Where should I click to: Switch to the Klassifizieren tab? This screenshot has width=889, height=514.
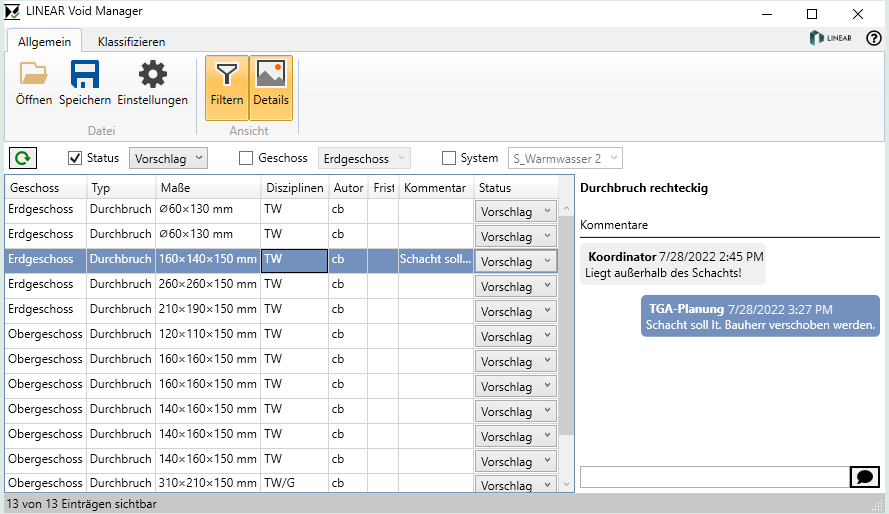point(132,41)
